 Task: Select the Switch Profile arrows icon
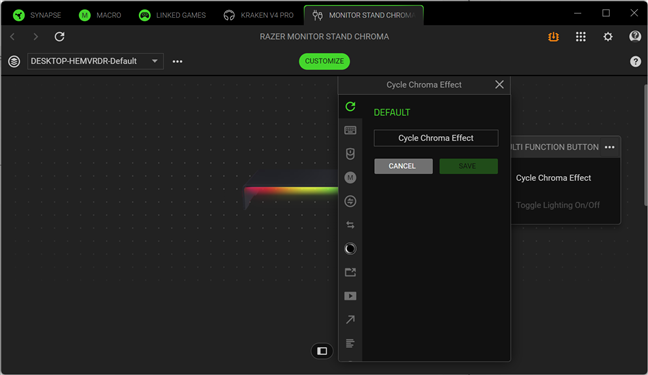point(350,225)
